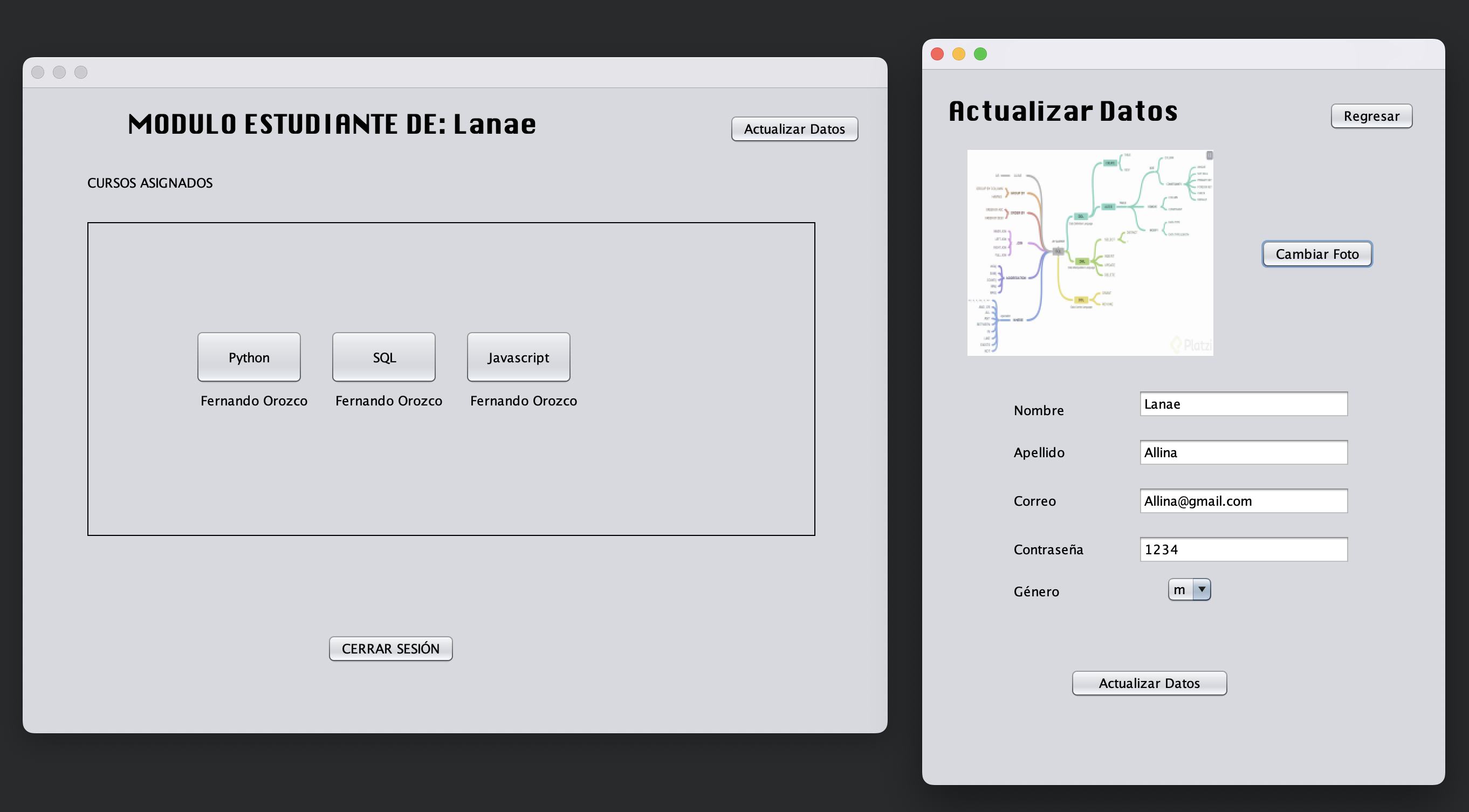Open the Javascript course button

tap(518, 357)
